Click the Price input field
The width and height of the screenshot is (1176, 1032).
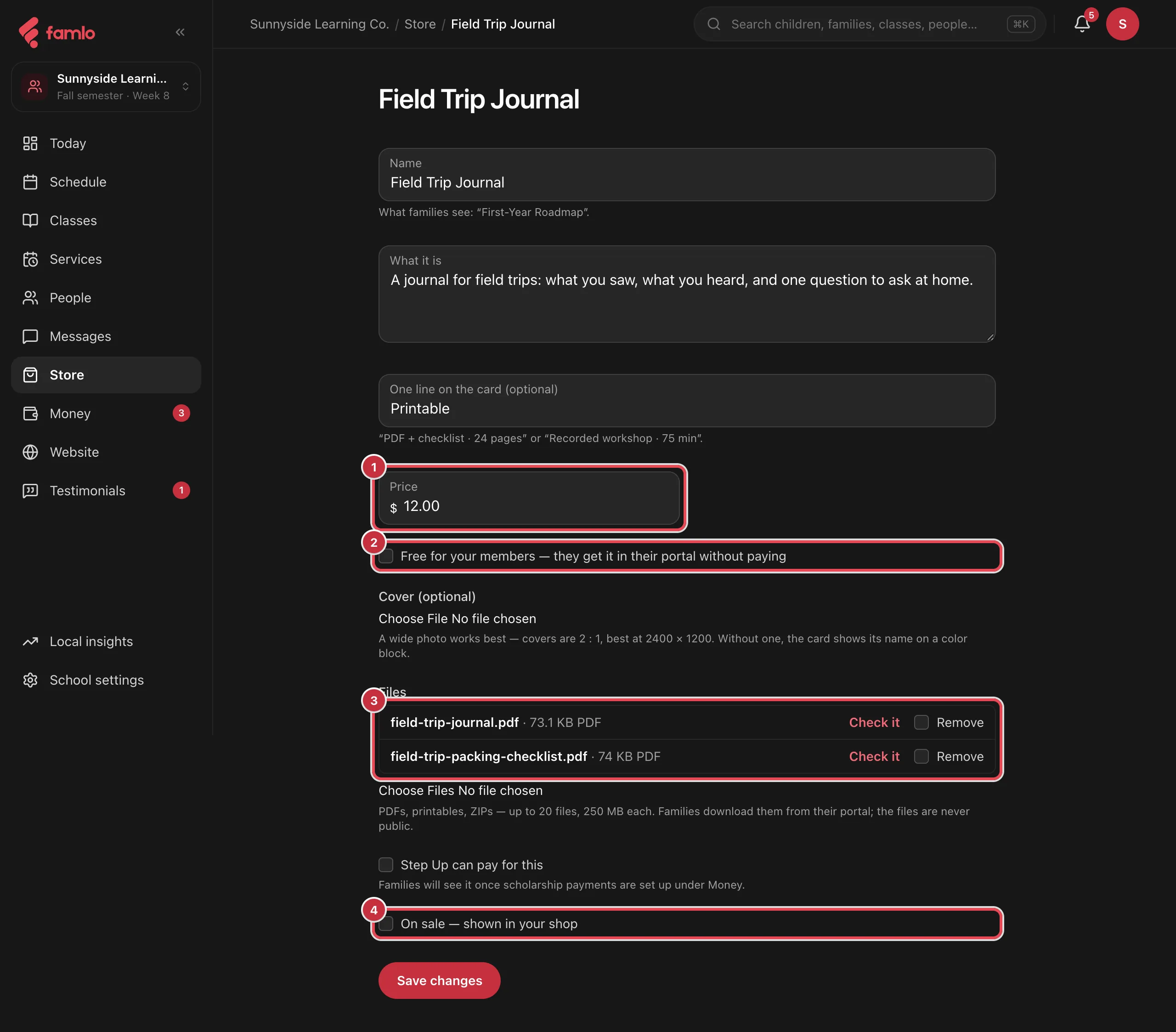[x=529, y=498]
